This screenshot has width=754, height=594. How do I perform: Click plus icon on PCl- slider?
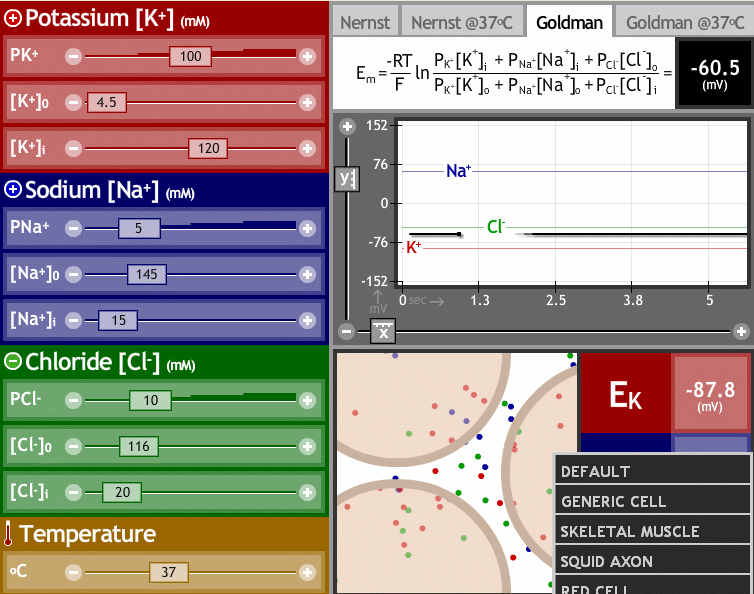click(x=307, y=401)
